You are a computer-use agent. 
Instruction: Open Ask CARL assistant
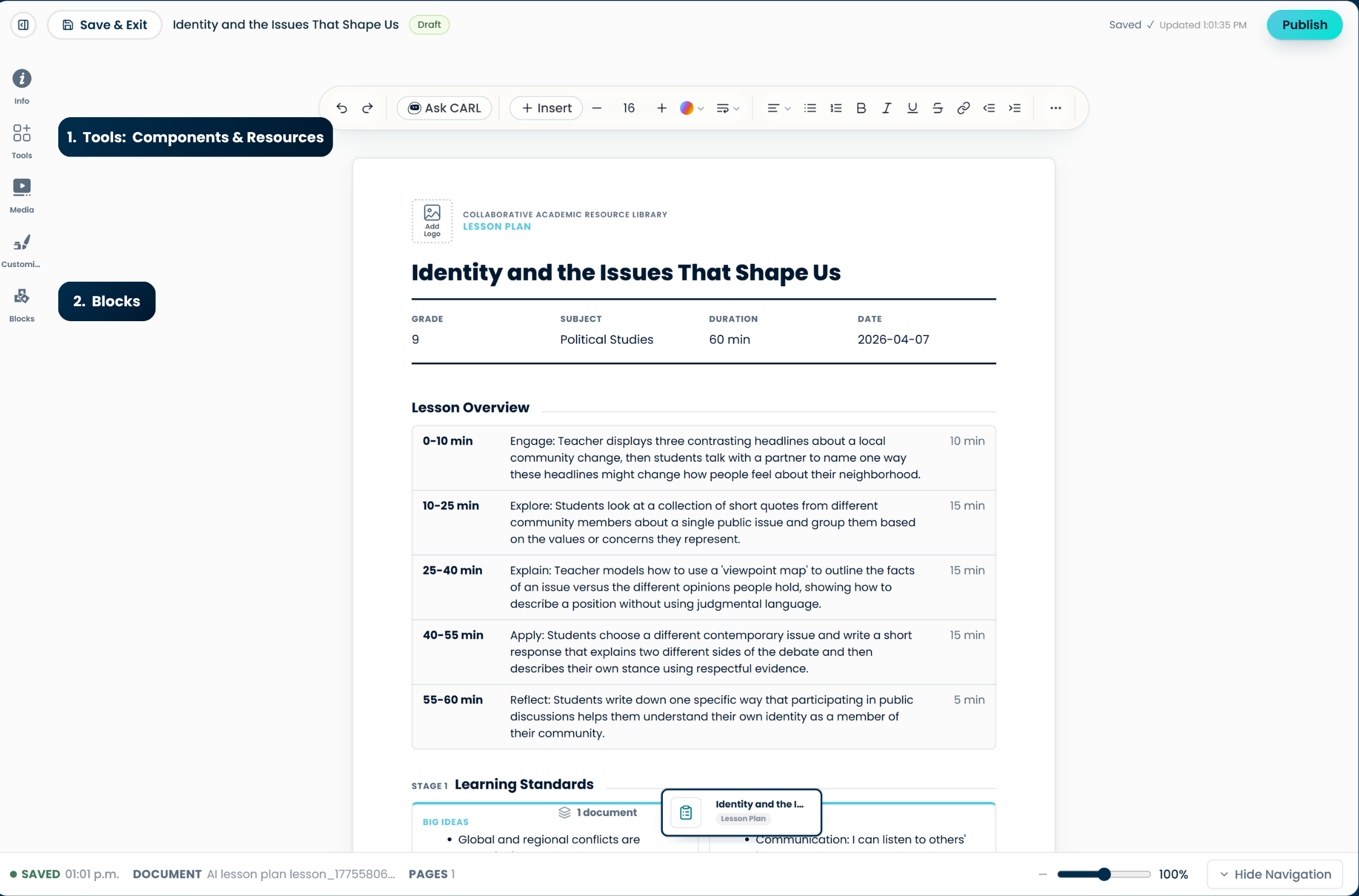[445, 108]
